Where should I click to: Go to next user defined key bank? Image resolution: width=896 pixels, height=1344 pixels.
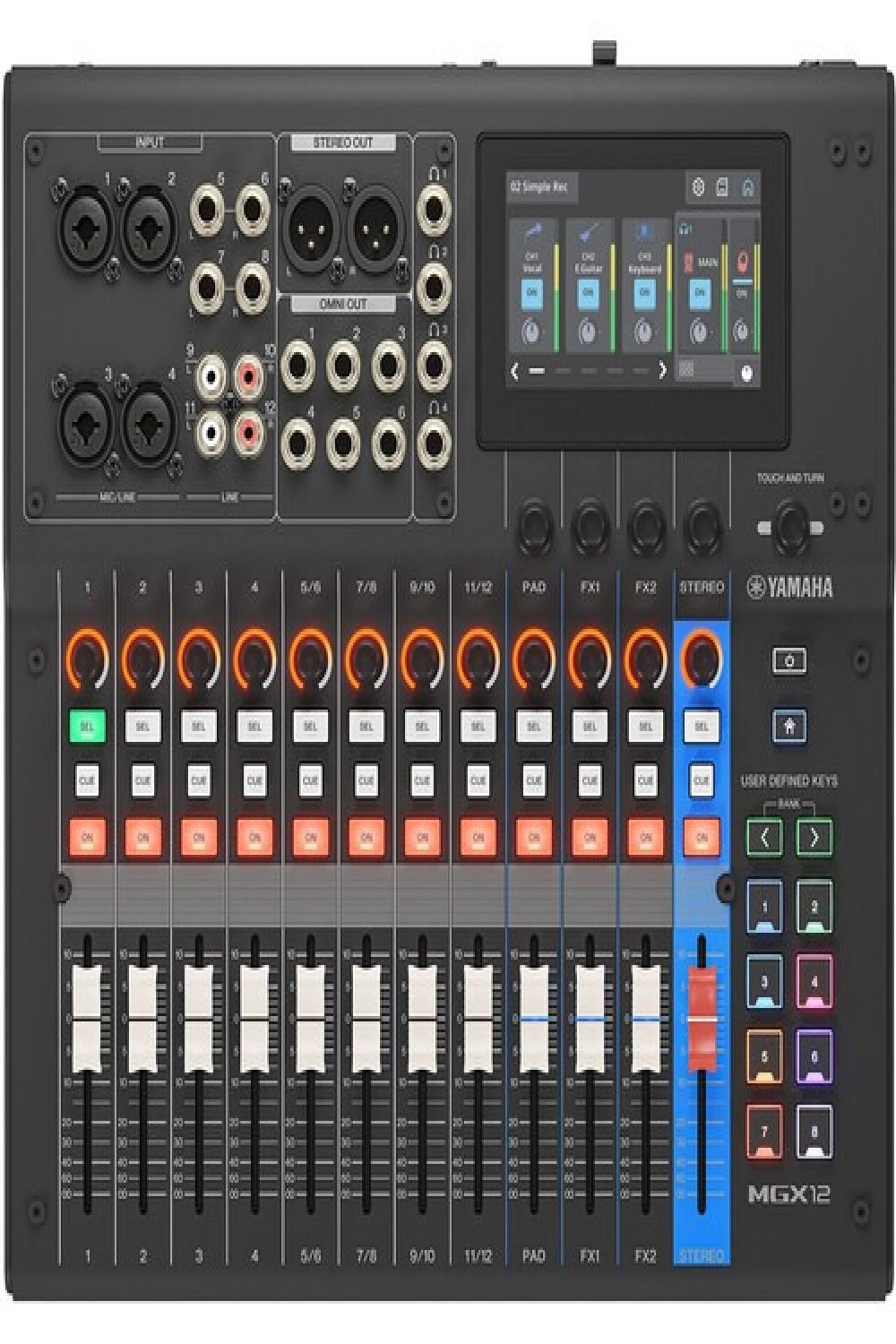(814, 838)
